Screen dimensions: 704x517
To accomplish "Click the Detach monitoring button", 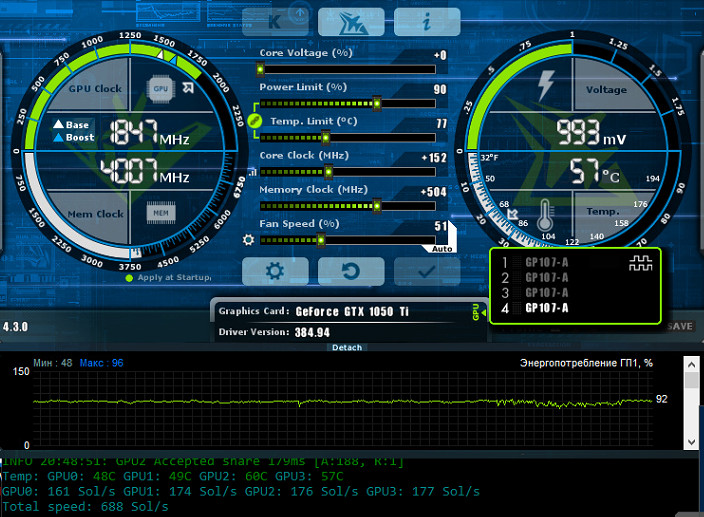I will (347, 347).
